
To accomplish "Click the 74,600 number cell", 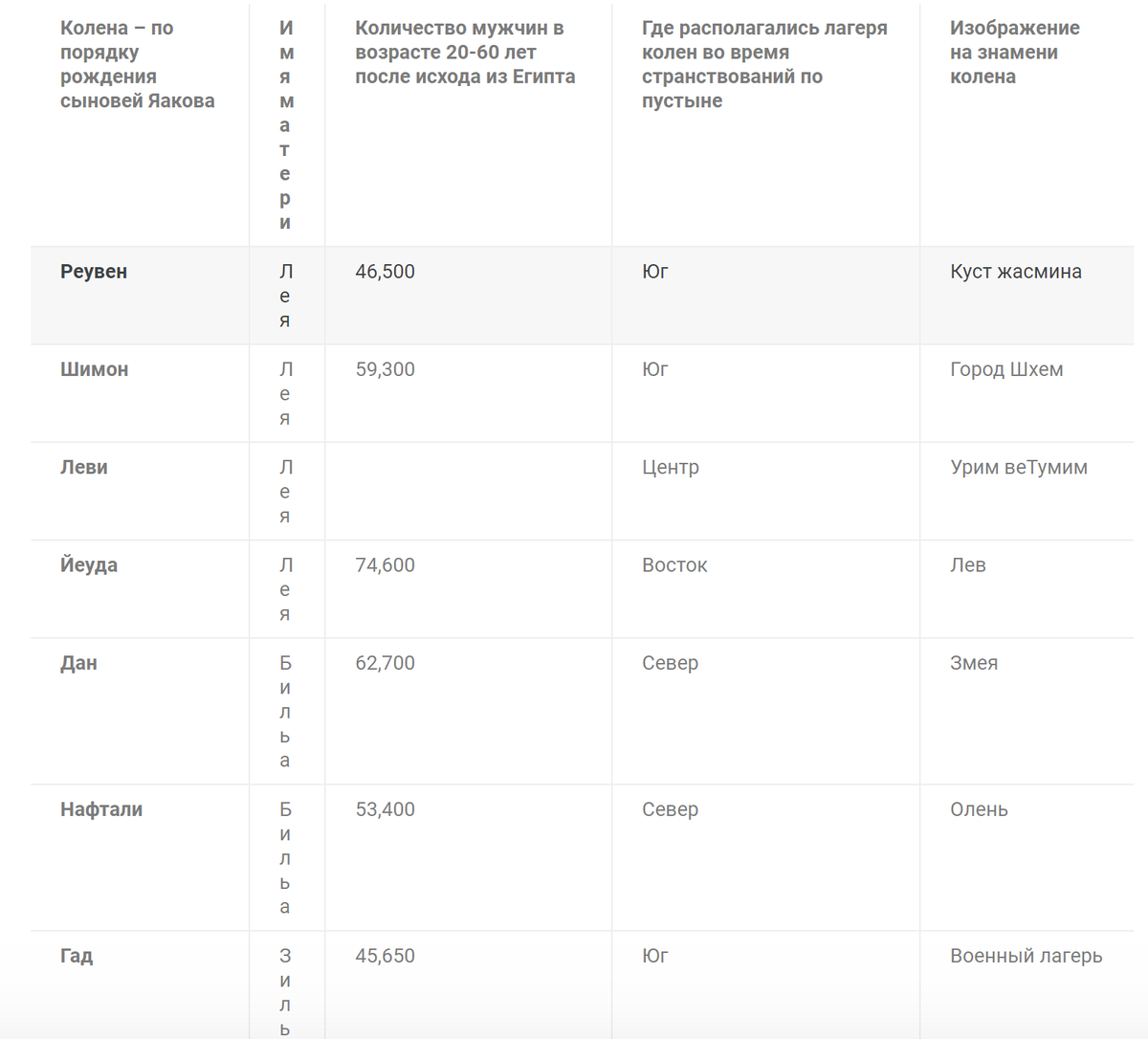I will pyautogui.click(x=385, y=565).
